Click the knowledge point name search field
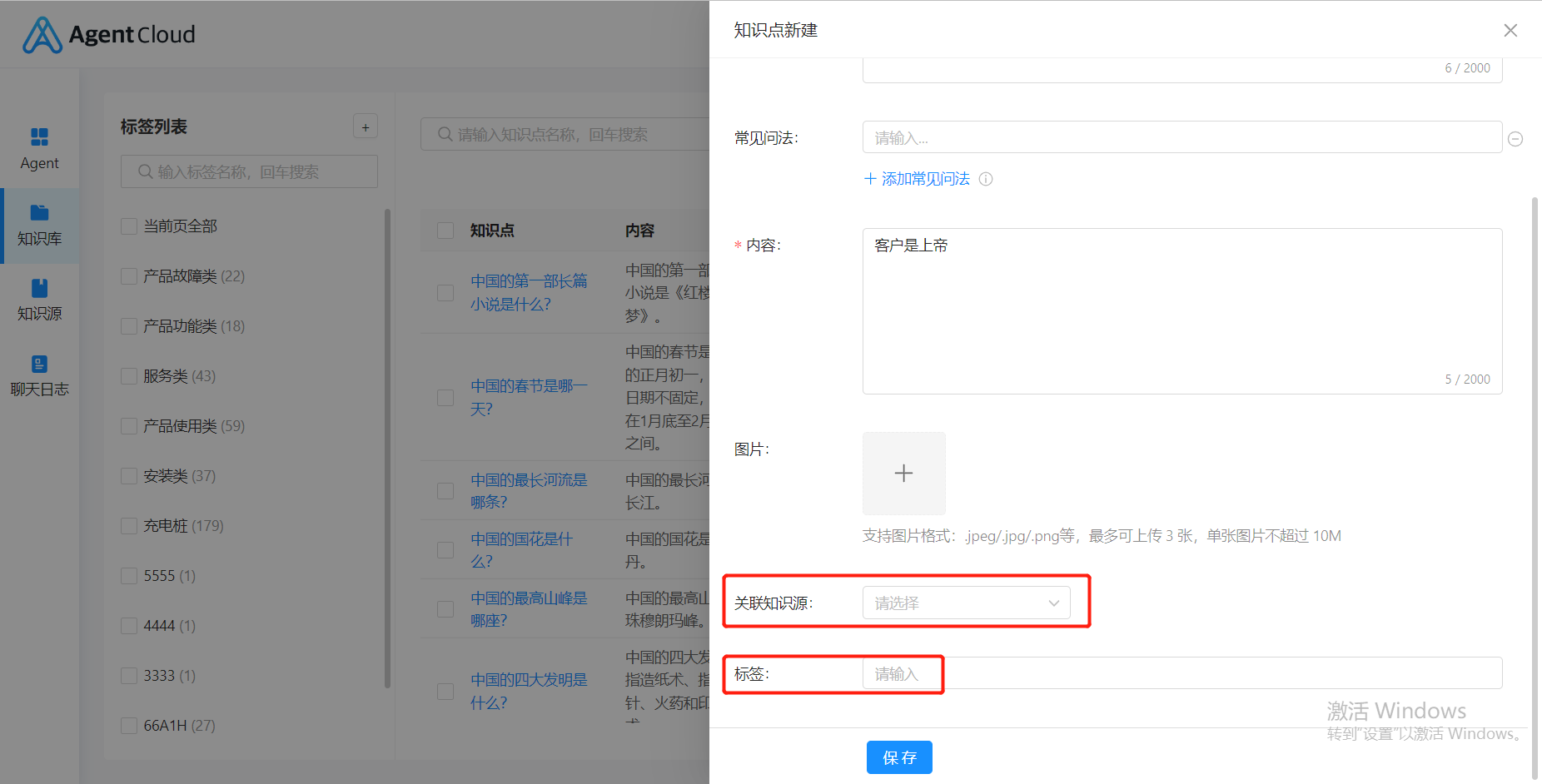 click(565, 134)
